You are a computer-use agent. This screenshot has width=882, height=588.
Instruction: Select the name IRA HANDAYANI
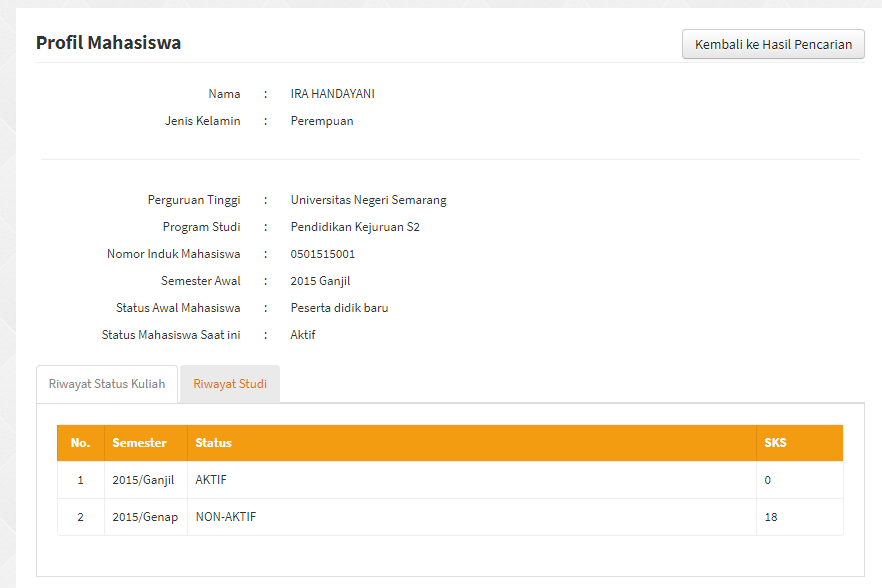(332, 94)
